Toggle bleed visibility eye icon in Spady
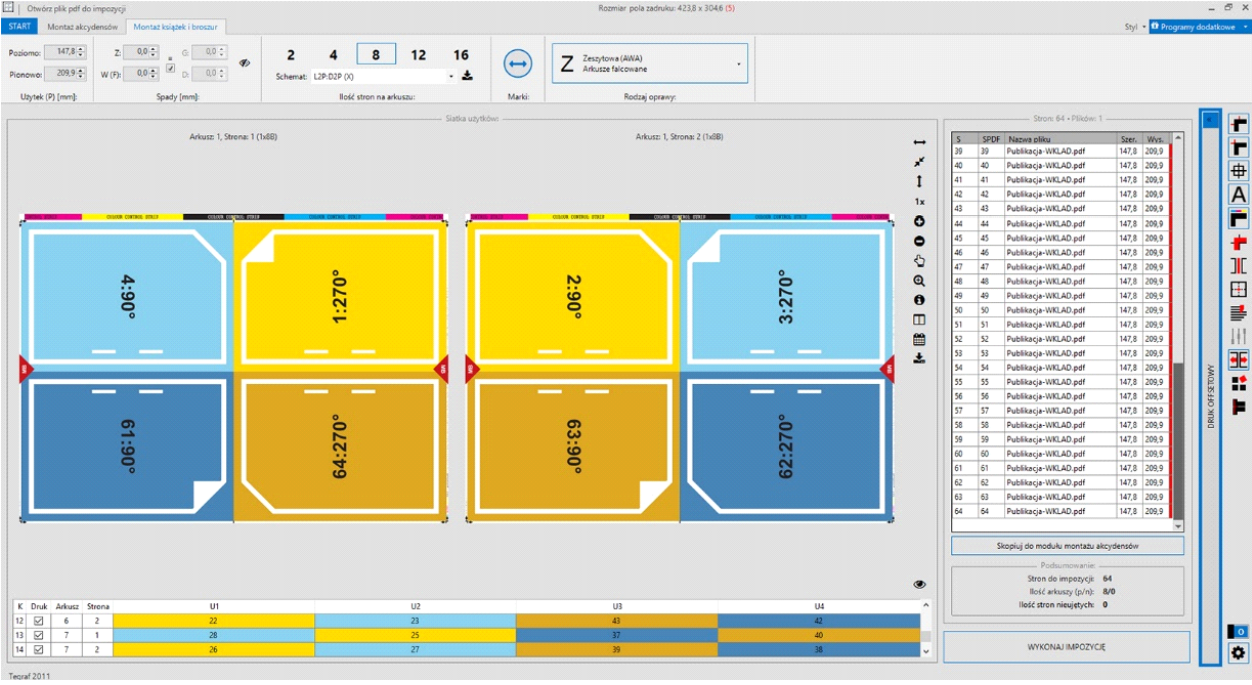This screenshot has height=685, width=1252. 244,63
